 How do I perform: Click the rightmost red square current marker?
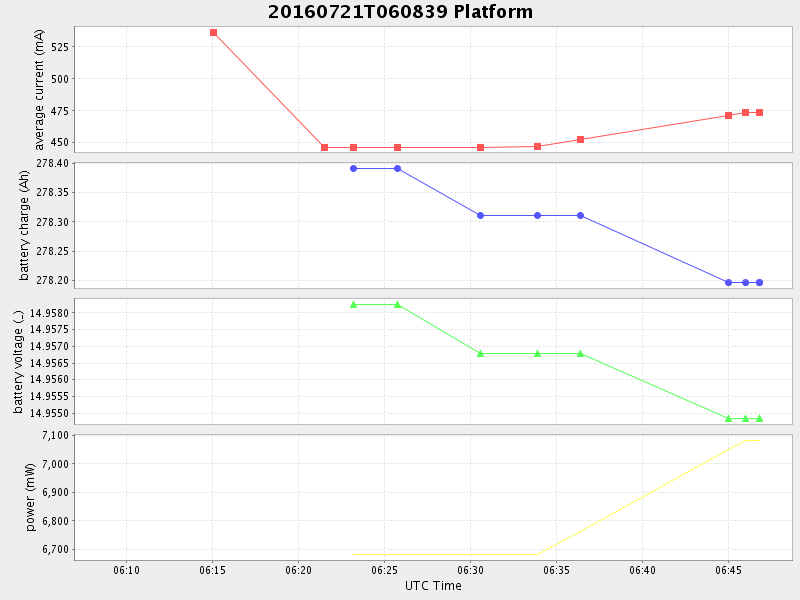pyautogui.click(x=759, y=112)
